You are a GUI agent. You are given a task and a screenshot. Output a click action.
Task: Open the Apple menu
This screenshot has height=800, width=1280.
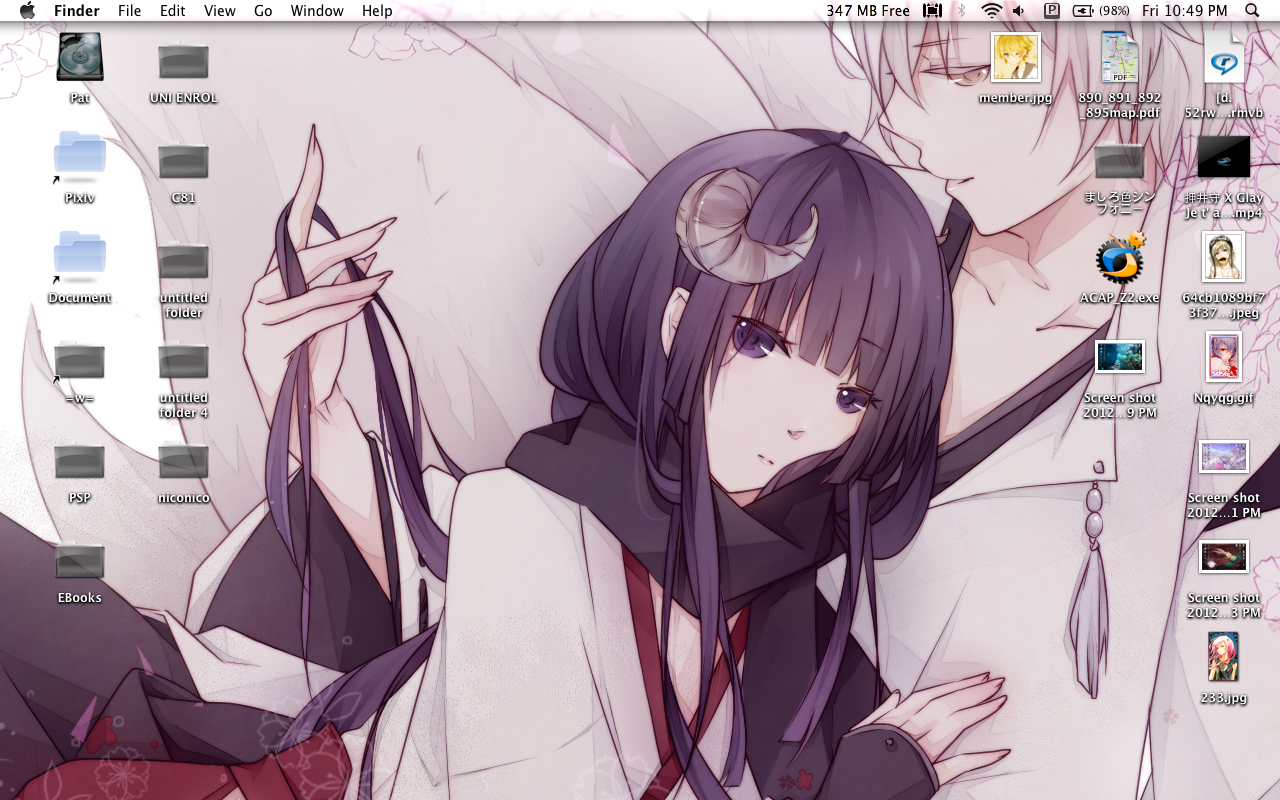coord(27,10)
